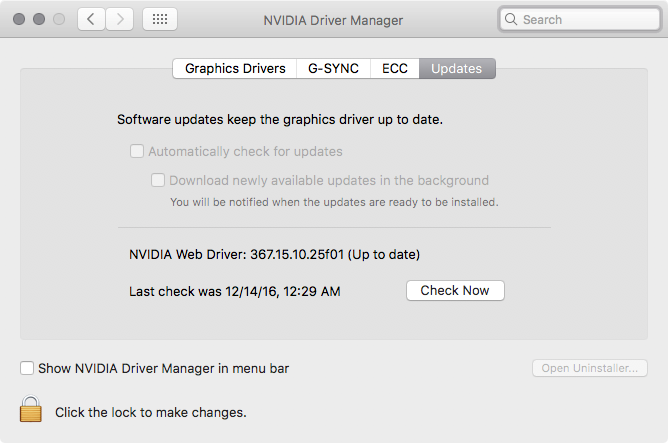The width and height of the screenshot is (668, 443).
Task: Select the ECC tab
Action: (395, 69)
